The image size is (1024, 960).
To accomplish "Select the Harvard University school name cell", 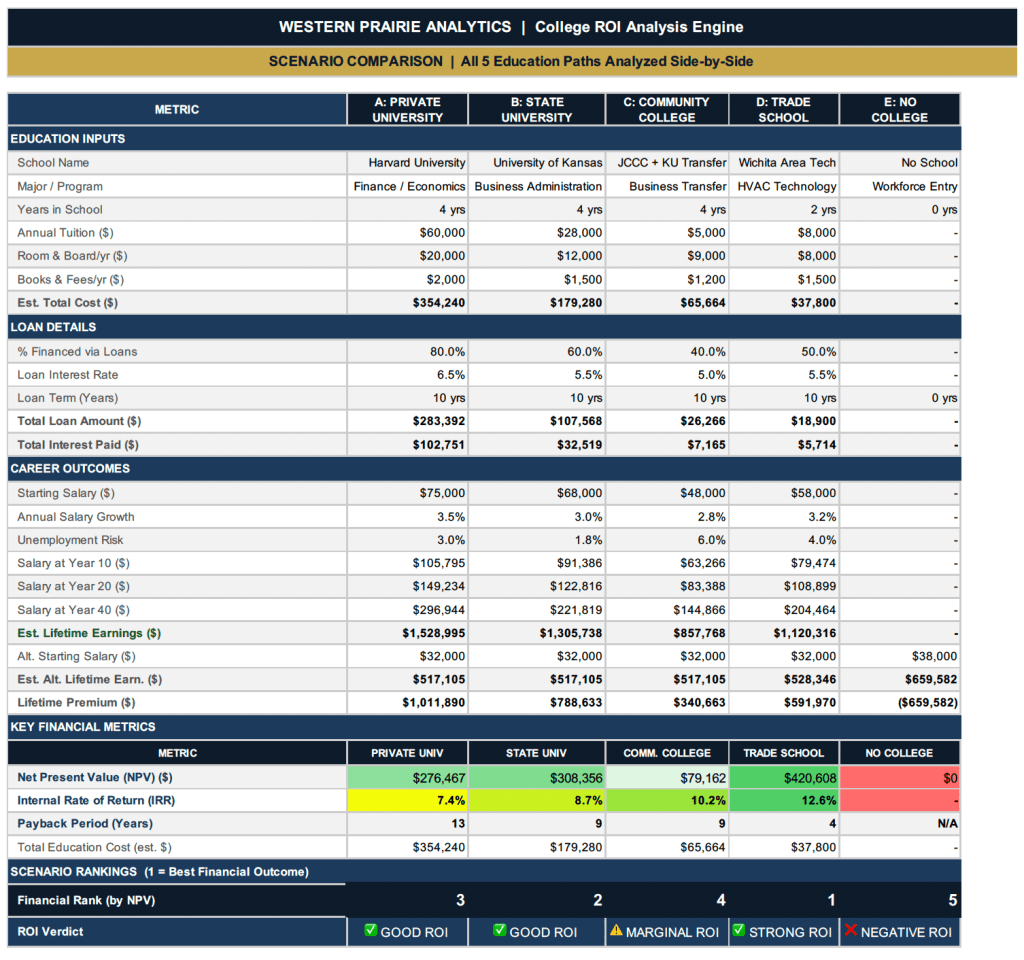I will tap(407, 162).
